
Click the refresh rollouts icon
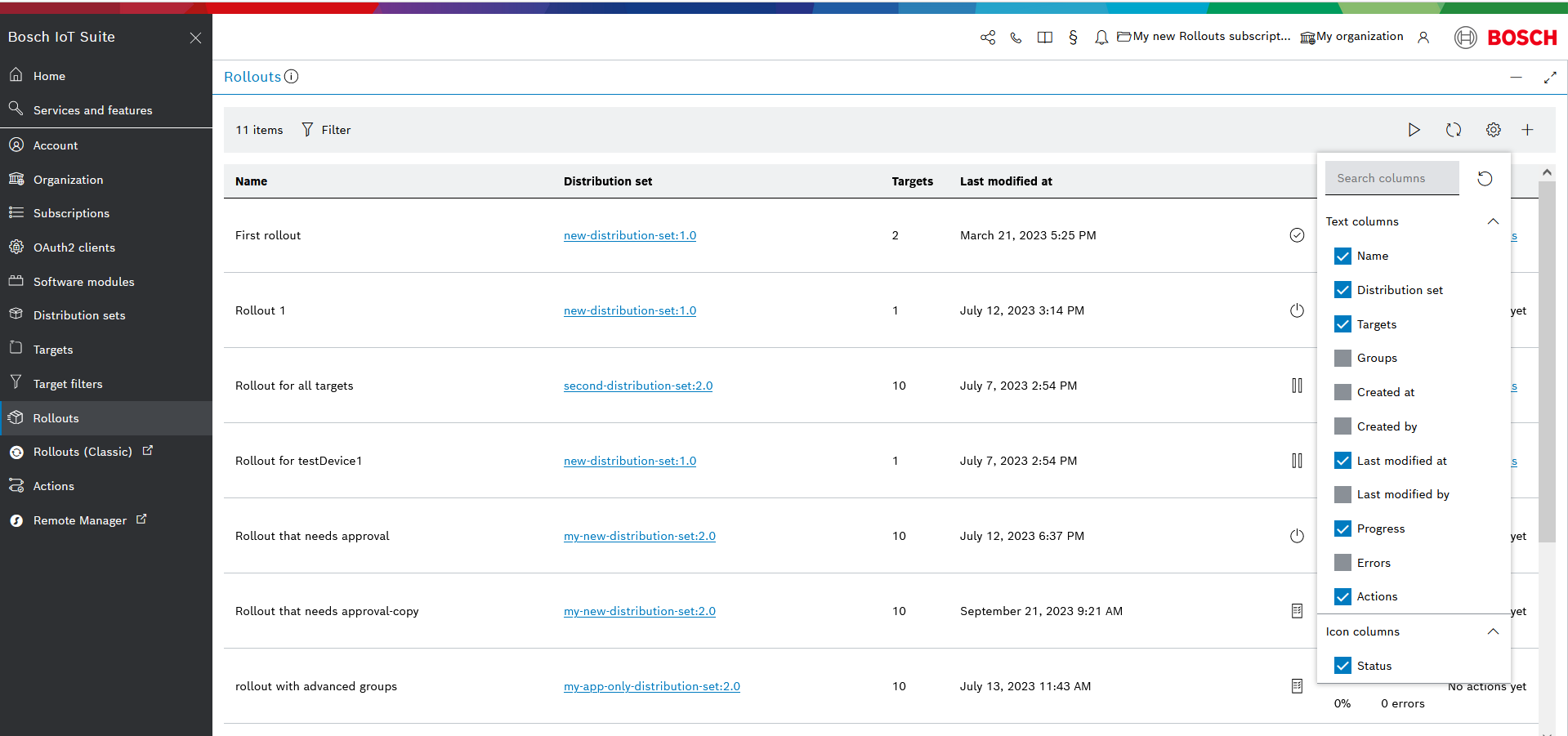[1453, 130]
